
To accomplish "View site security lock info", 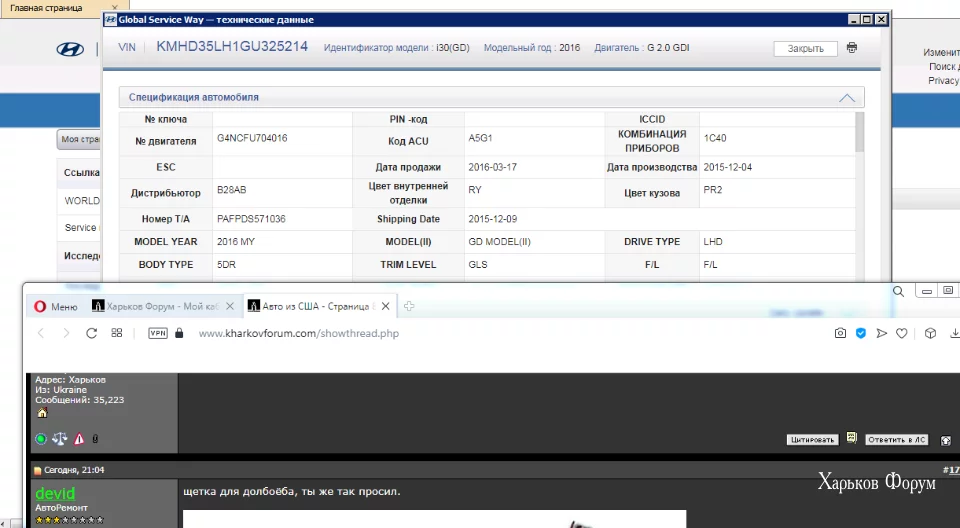I will click(x=179, y=333).
